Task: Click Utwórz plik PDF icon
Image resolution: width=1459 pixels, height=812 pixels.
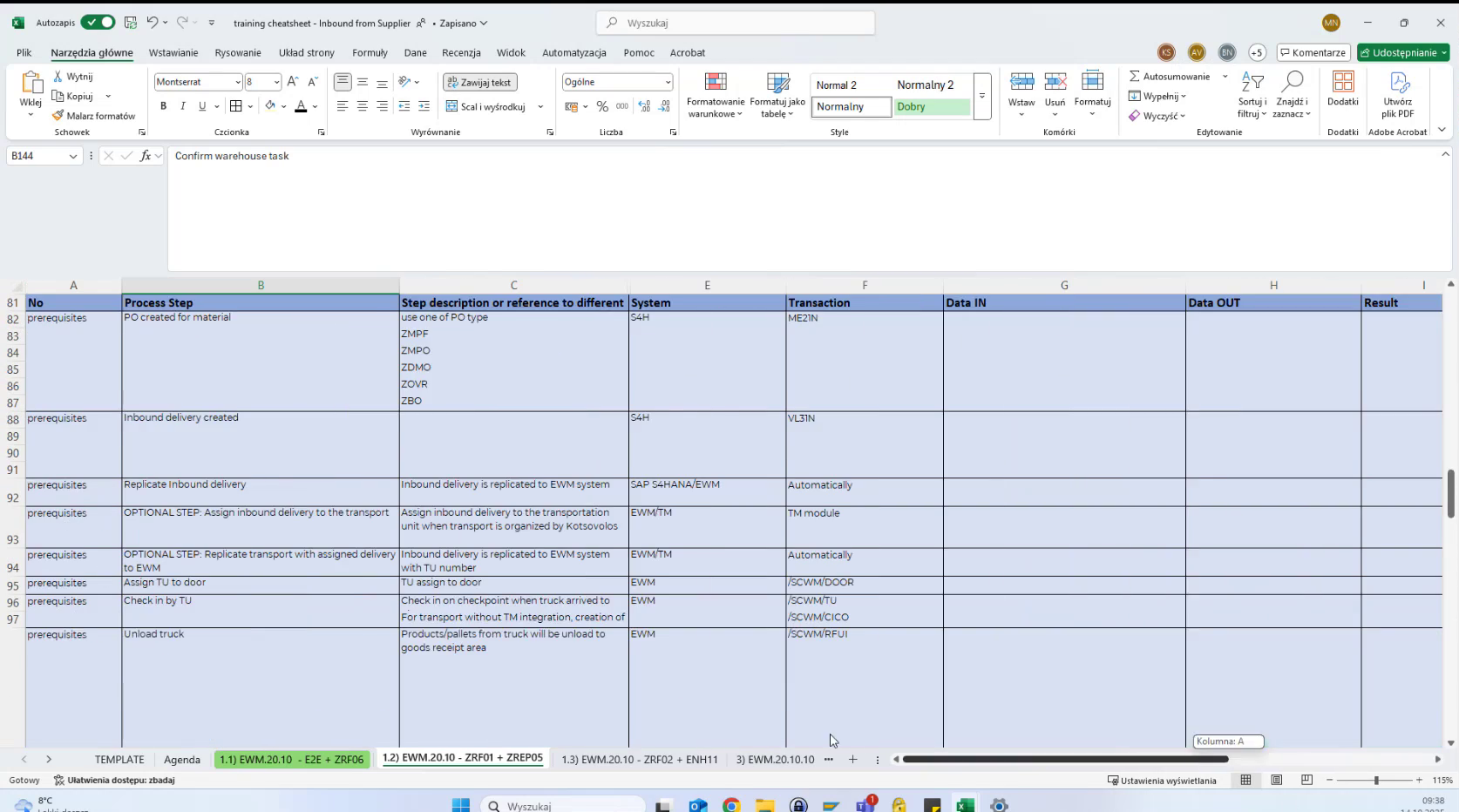Action: (x=1398, y=91)
